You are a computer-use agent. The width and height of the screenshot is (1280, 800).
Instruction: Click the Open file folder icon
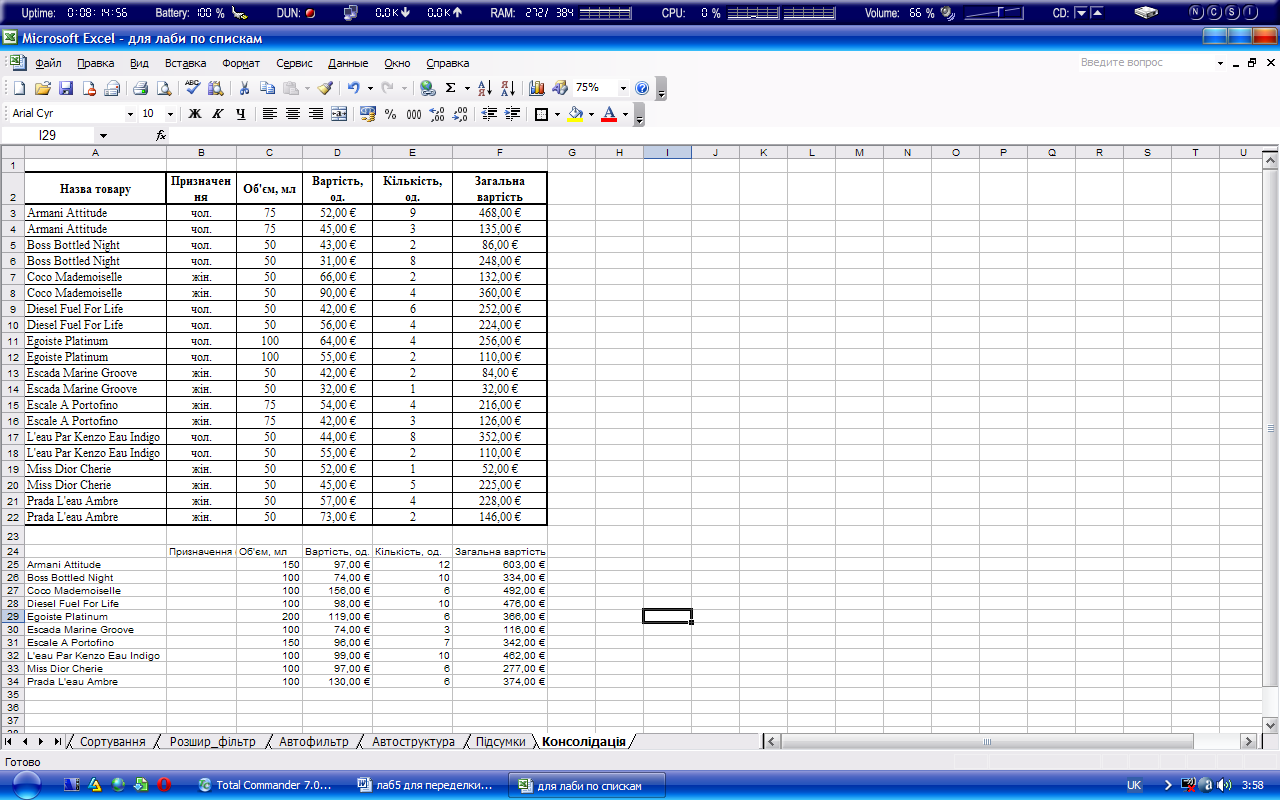click(43, 88)
